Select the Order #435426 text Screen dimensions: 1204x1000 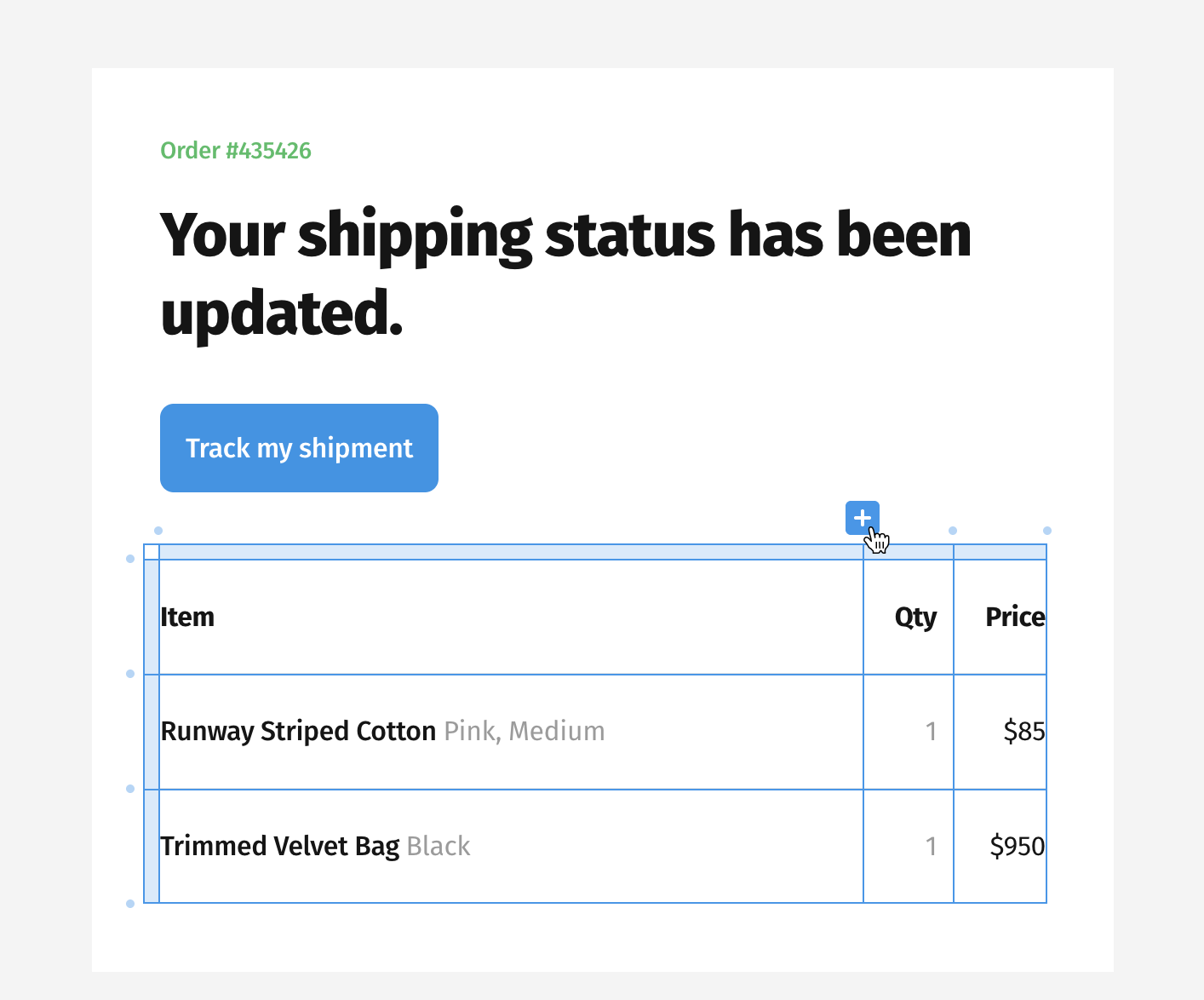[x=236, y=151]
